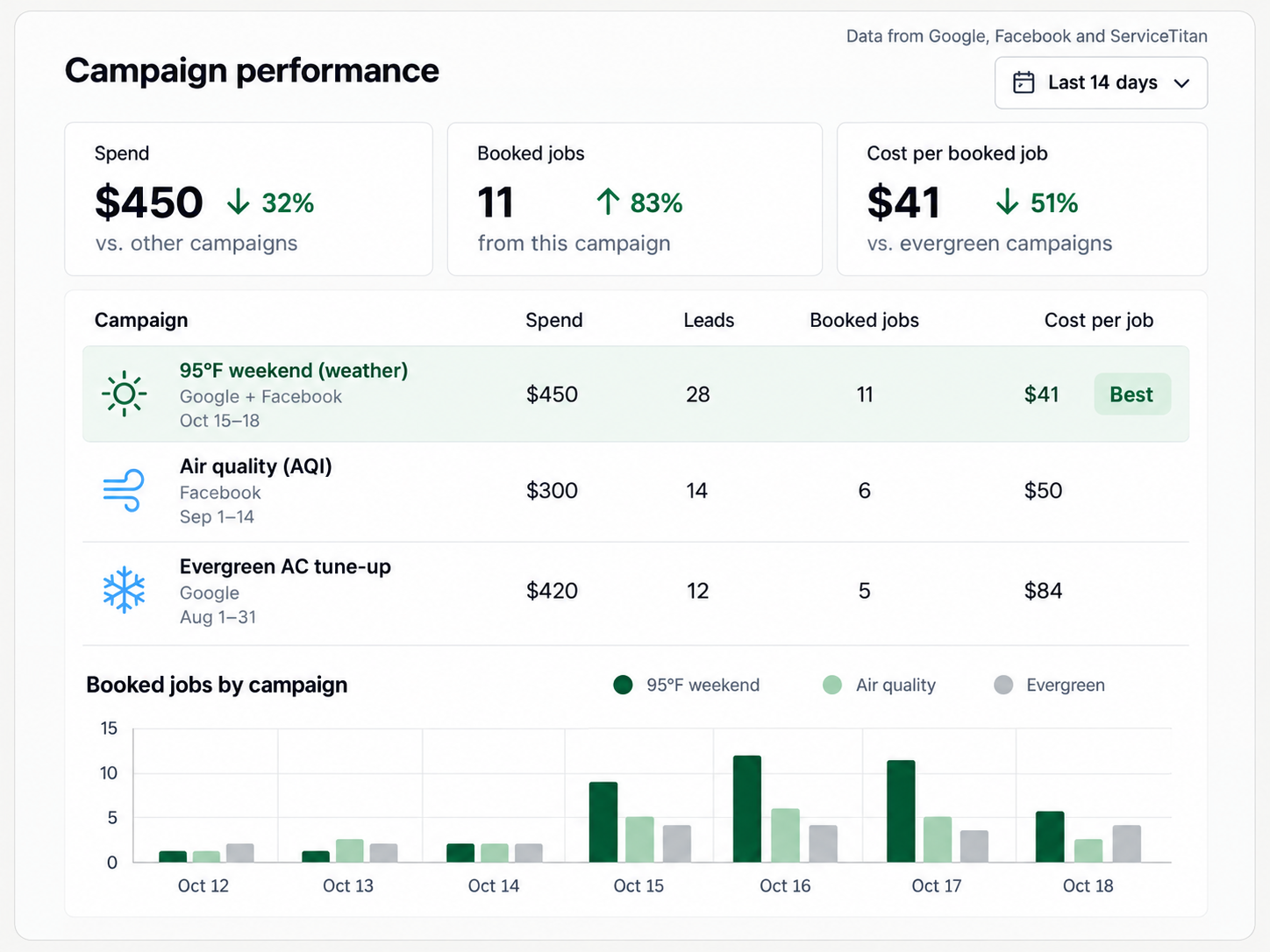Toggle the Evergreen legend label
The width and height of the screenshot is (1270, 952).
tap(1066, 685)
